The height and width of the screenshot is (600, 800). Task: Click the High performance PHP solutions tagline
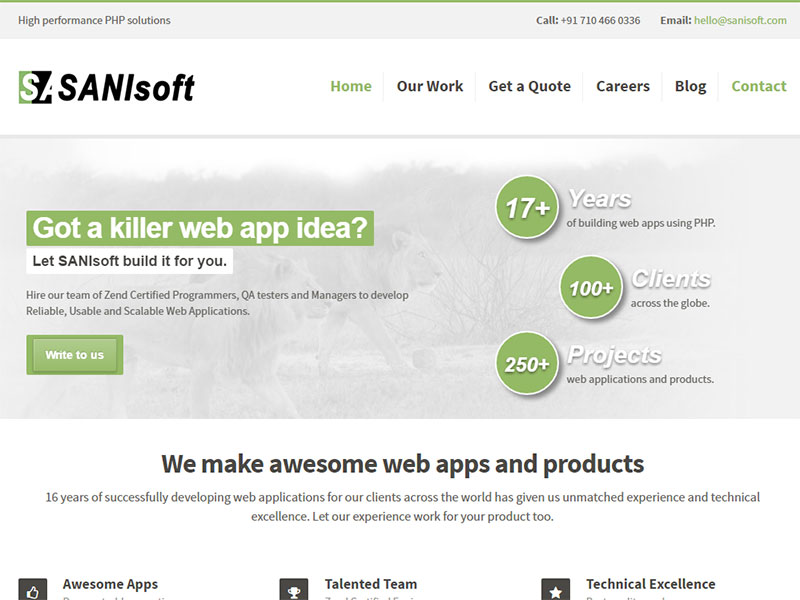(94, 20)
